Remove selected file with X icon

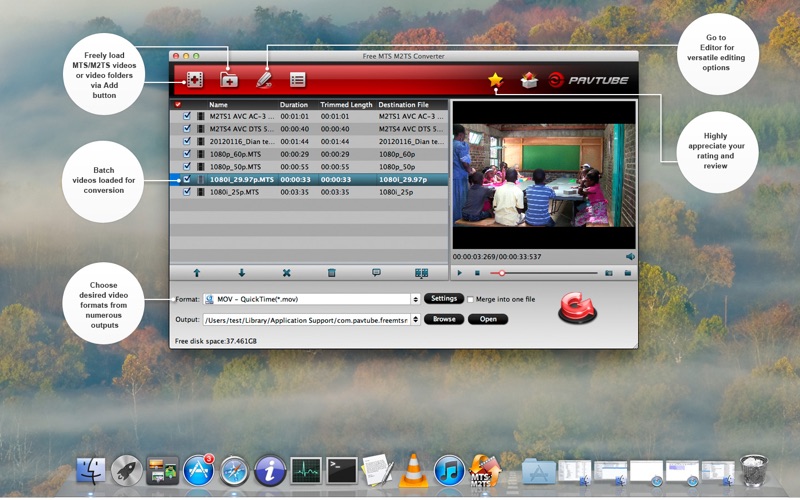287,273
